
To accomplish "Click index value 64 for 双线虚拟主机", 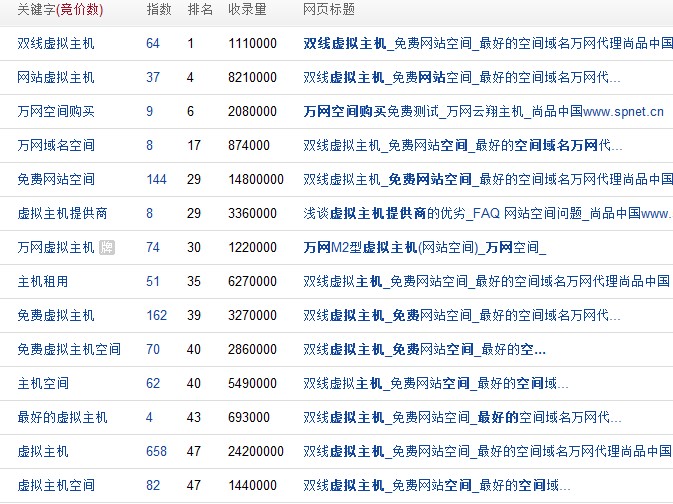I will 153,43.
